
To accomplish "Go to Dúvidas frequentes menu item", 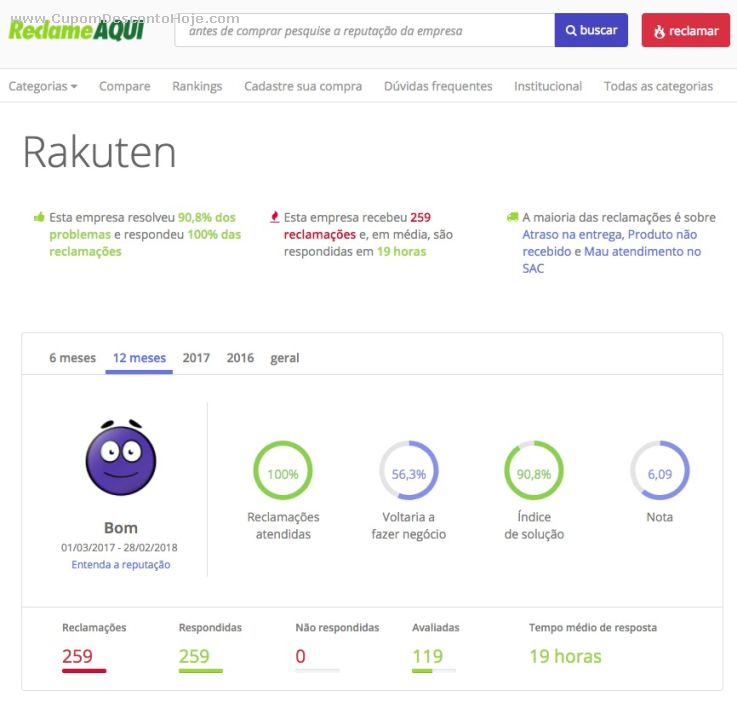I will point(438,86).
